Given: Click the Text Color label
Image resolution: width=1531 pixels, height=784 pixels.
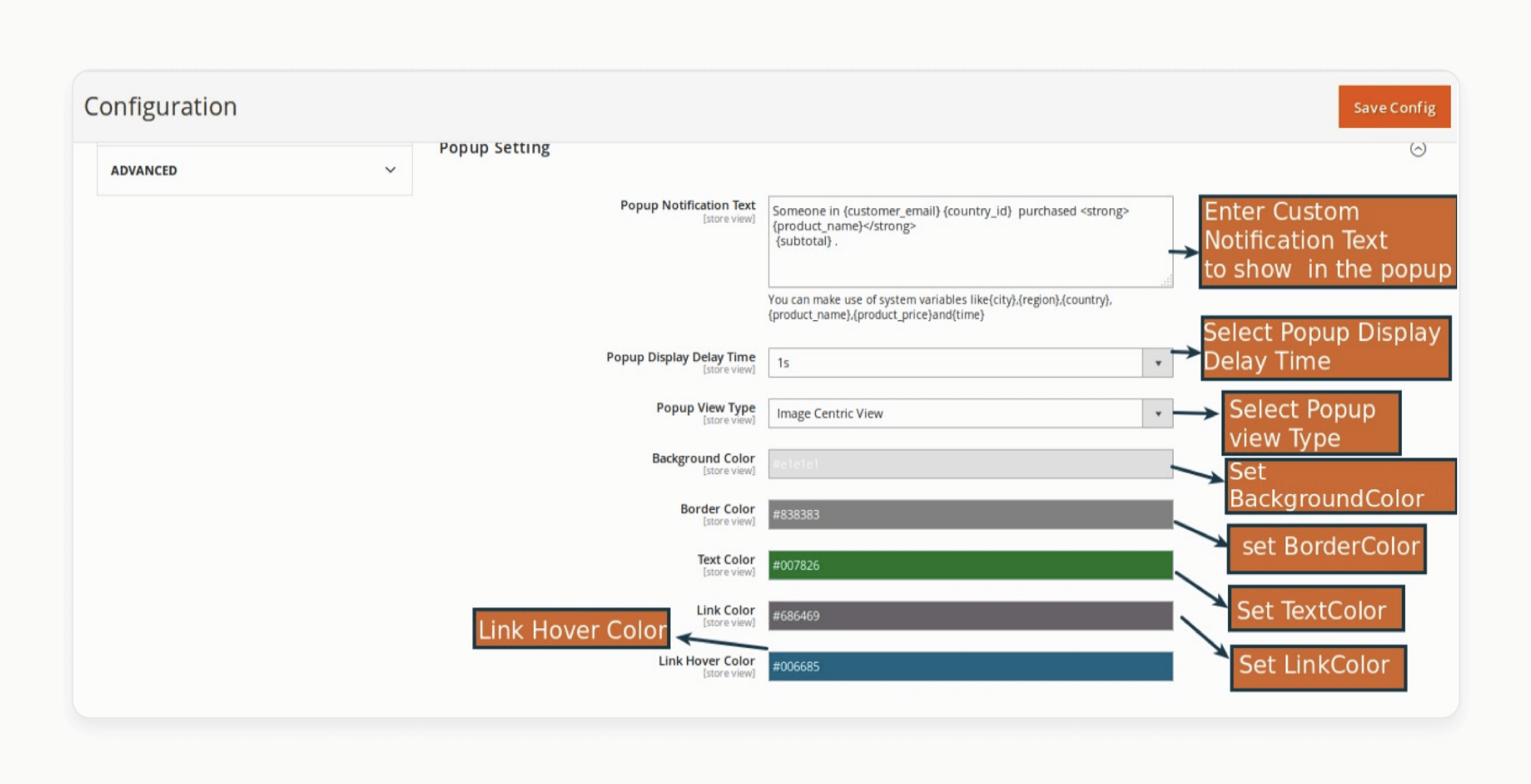Looking at the screenshot, I should [726, 559].
